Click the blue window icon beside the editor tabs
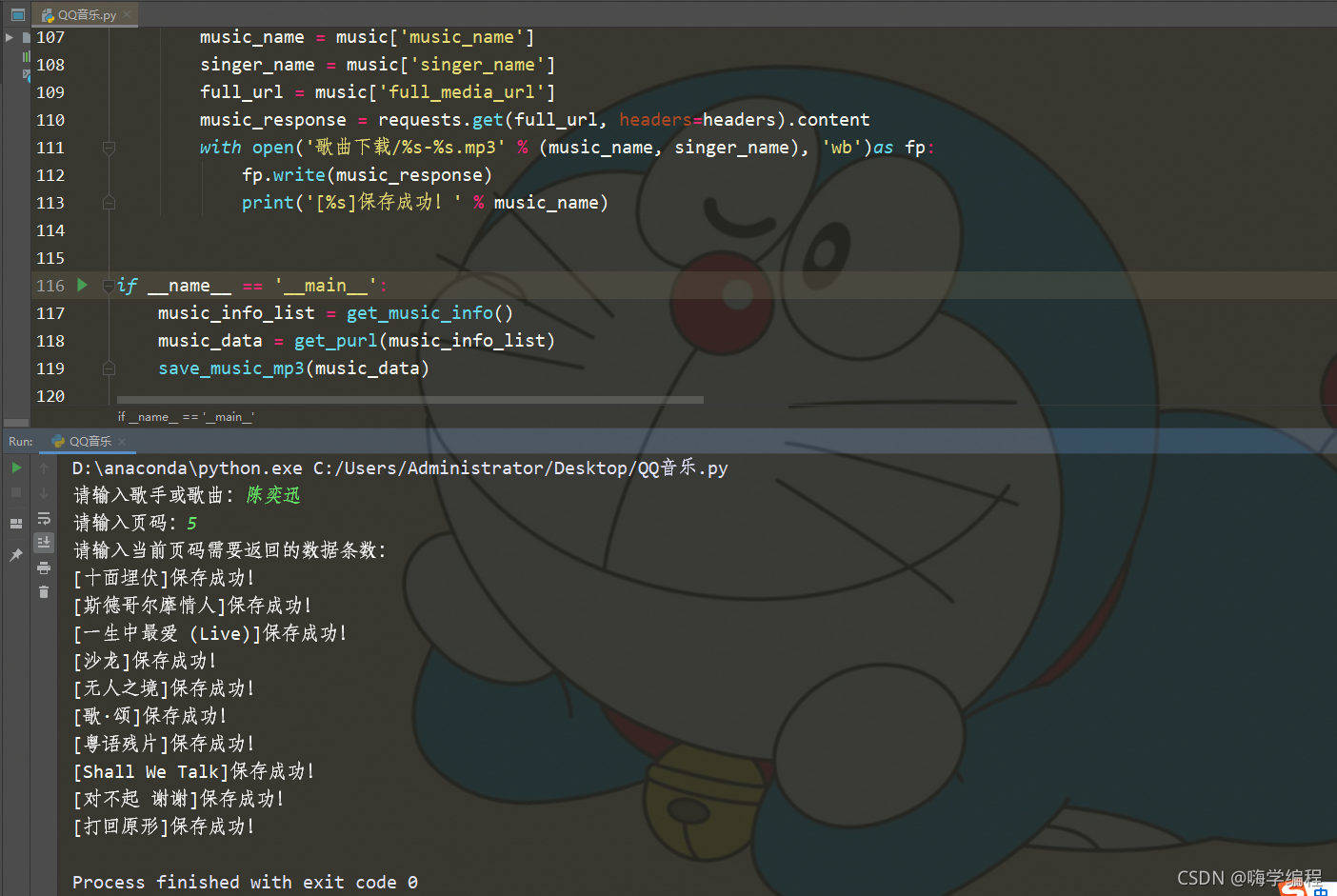1337x896 pixels. pyautogui.click(x=17, y=14)
